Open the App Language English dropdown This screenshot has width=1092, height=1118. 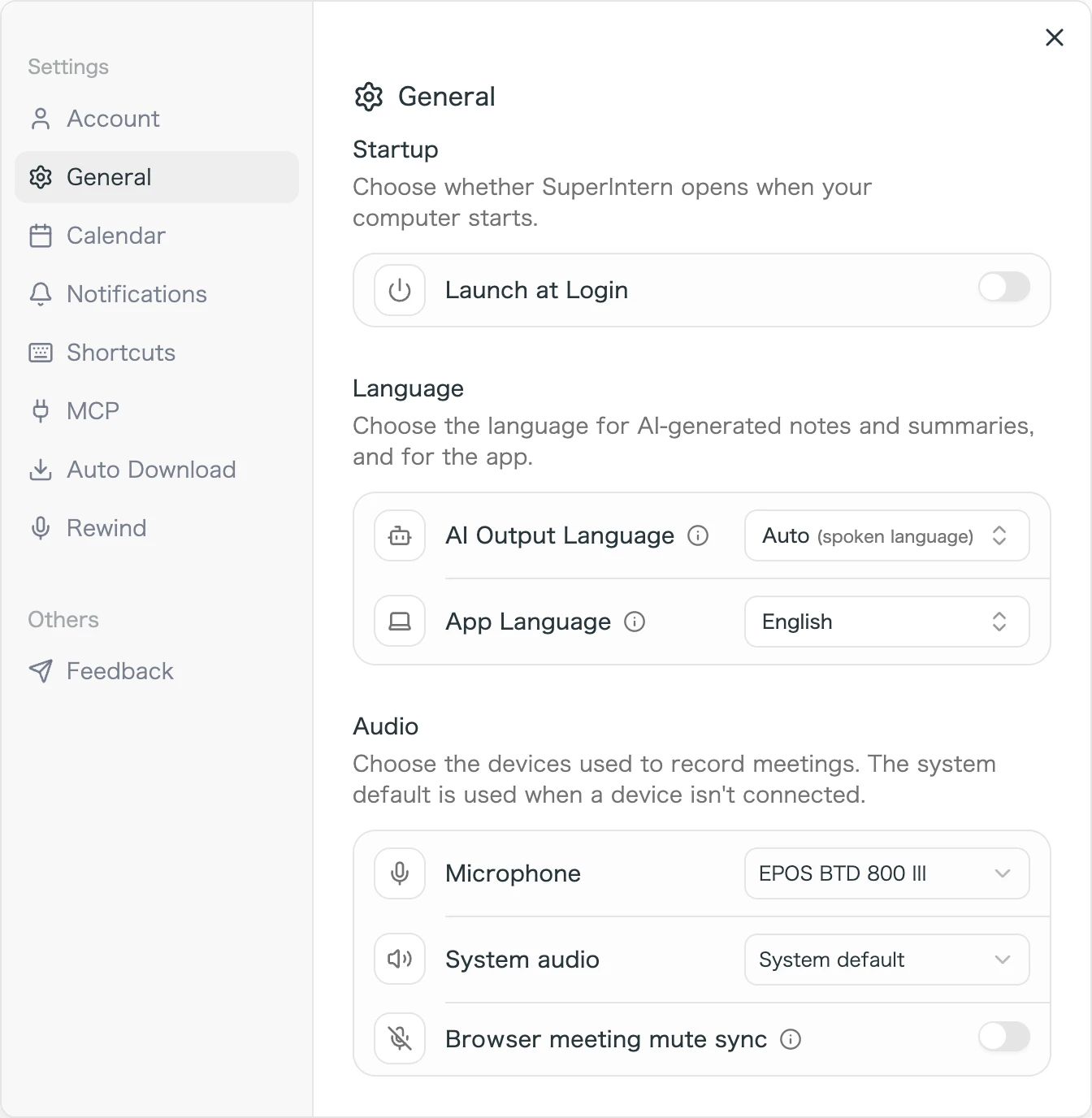pos(887,622)
